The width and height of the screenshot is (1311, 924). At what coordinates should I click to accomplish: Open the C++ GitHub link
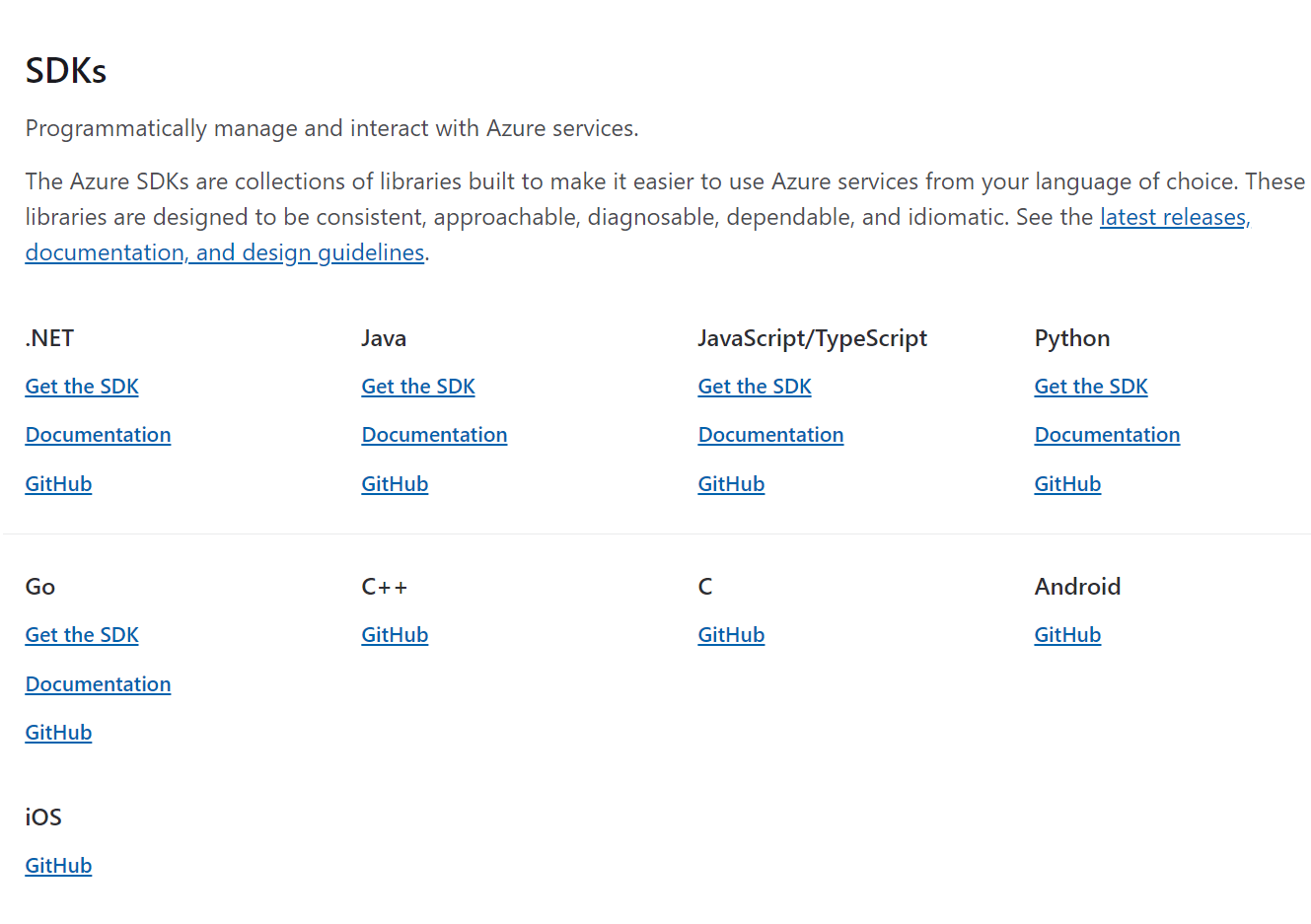coord(395,635)
